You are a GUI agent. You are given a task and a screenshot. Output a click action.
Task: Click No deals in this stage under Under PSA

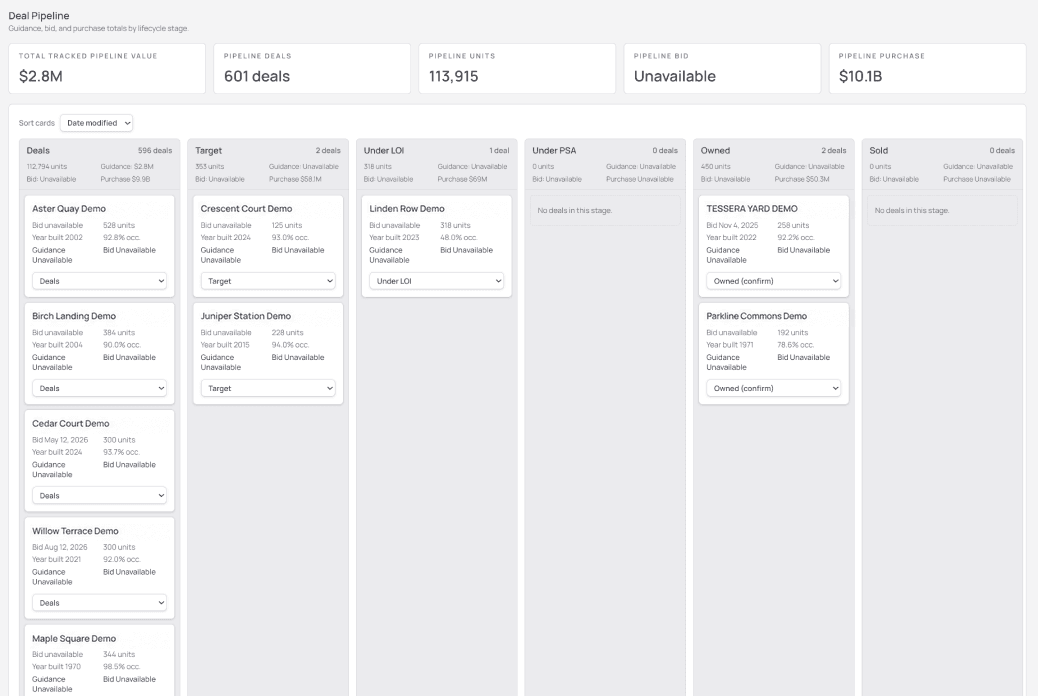coord(575,210)
